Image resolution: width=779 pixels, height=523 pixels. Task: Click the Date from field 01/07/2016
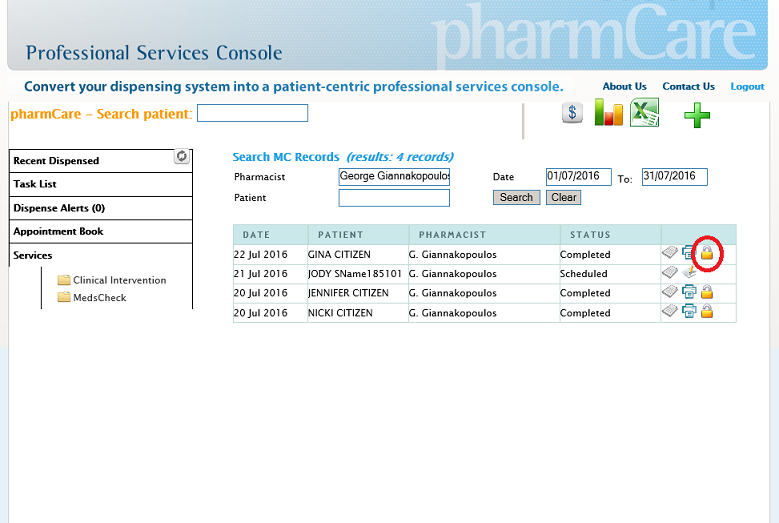(579, 176)
